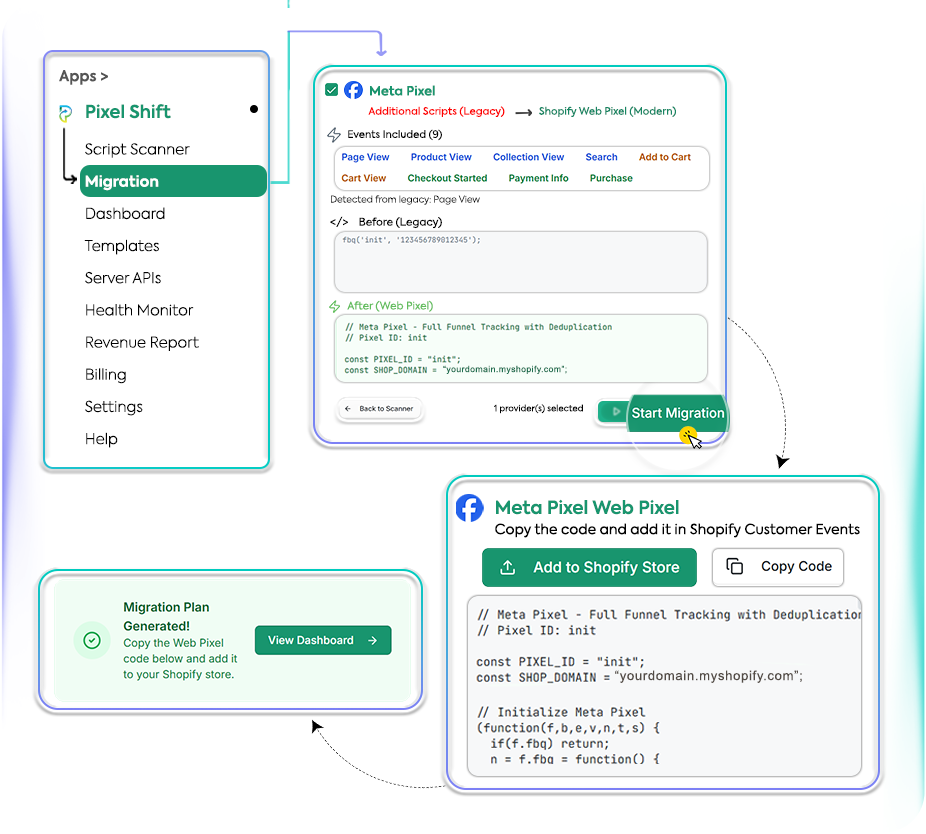Click the green checkmark success icon
The width and height of the screenshot is (926, 834).
click(x=92, y=640)
